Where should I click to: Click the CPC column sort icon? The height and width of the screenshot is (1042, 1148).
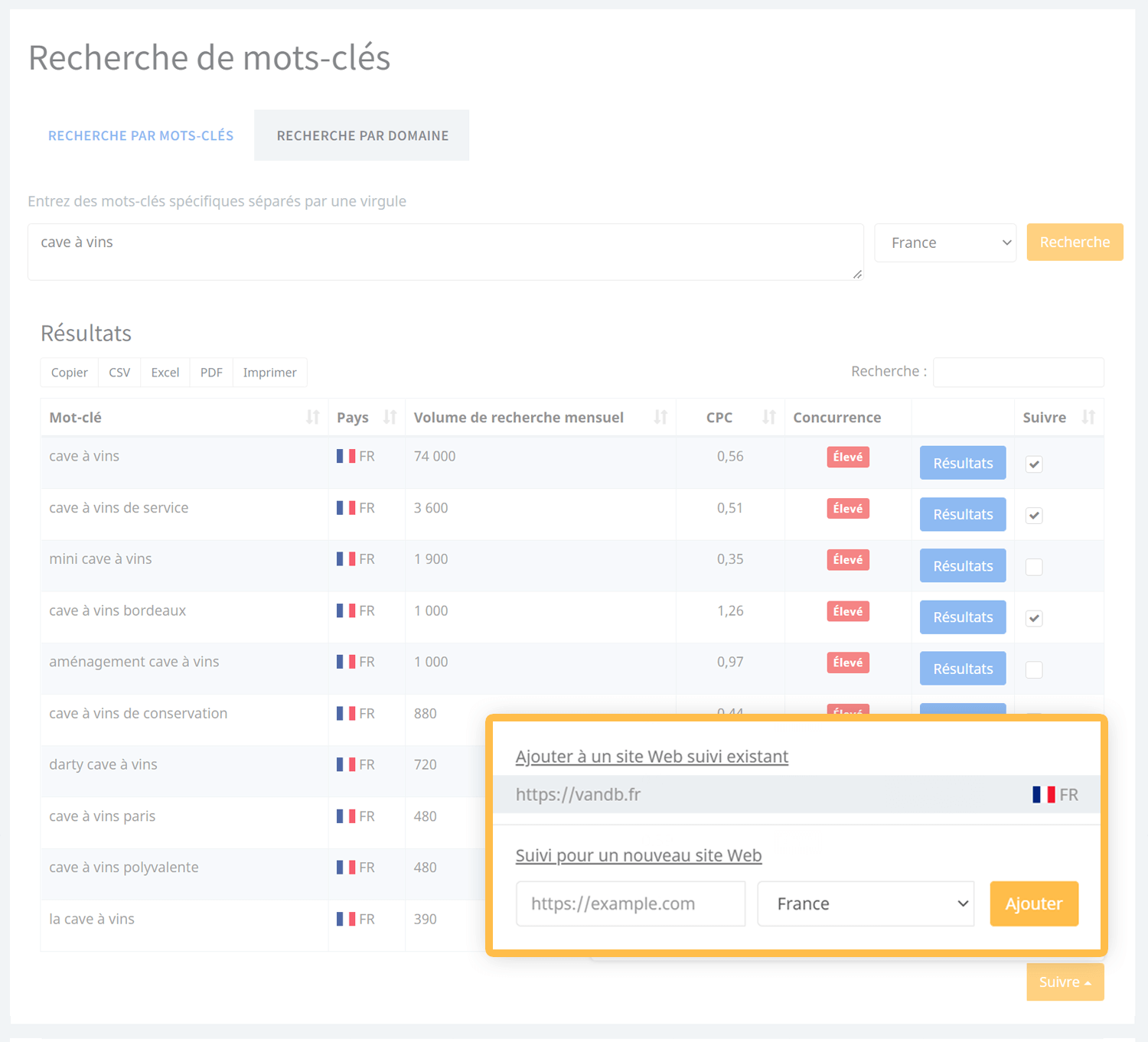pyautogui.click(x=769, y=417)
